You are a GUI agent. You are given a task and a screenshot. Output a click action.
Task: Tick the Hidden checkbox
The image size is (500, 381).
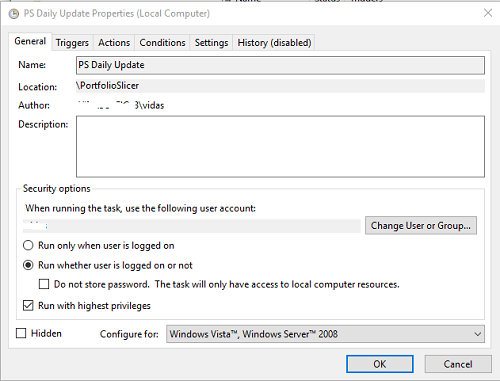pos(21,333)
